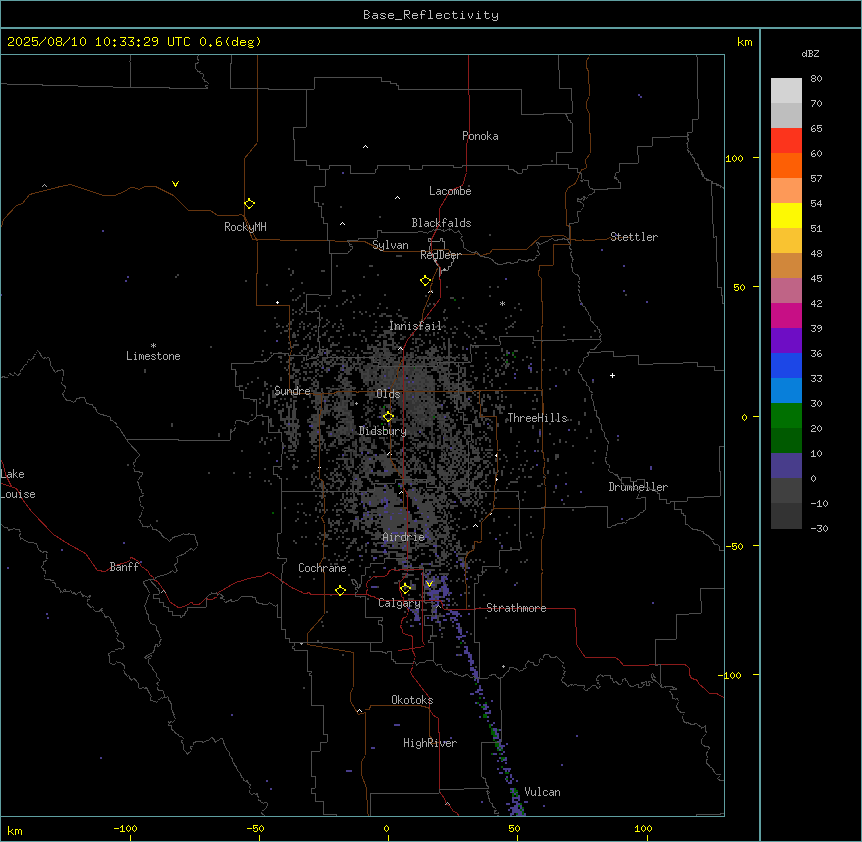The height and width of the screenshot is (842, 862).
Task: Click the Drumheller town label
Action: (638, 487)
